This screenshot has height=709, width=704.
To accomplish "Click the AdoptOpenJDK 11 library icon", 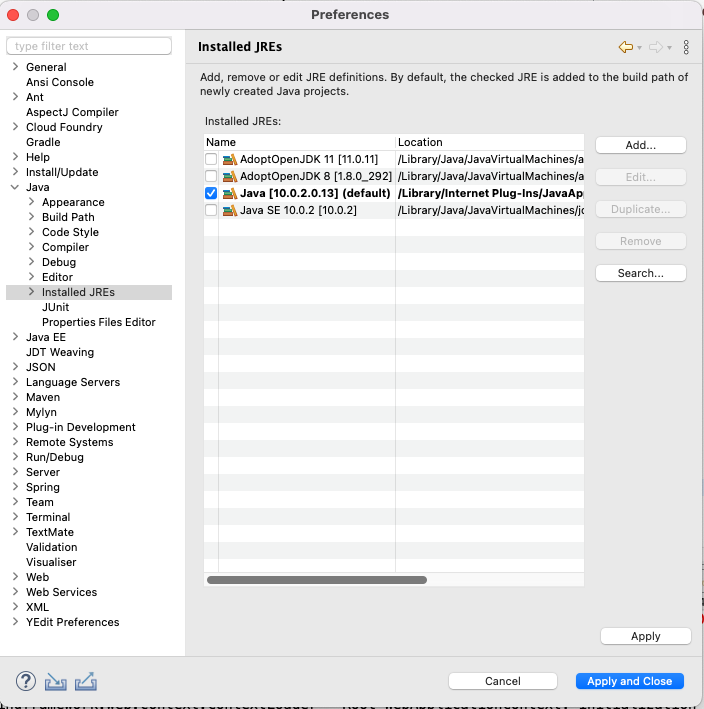I will (x=230, y=159).
